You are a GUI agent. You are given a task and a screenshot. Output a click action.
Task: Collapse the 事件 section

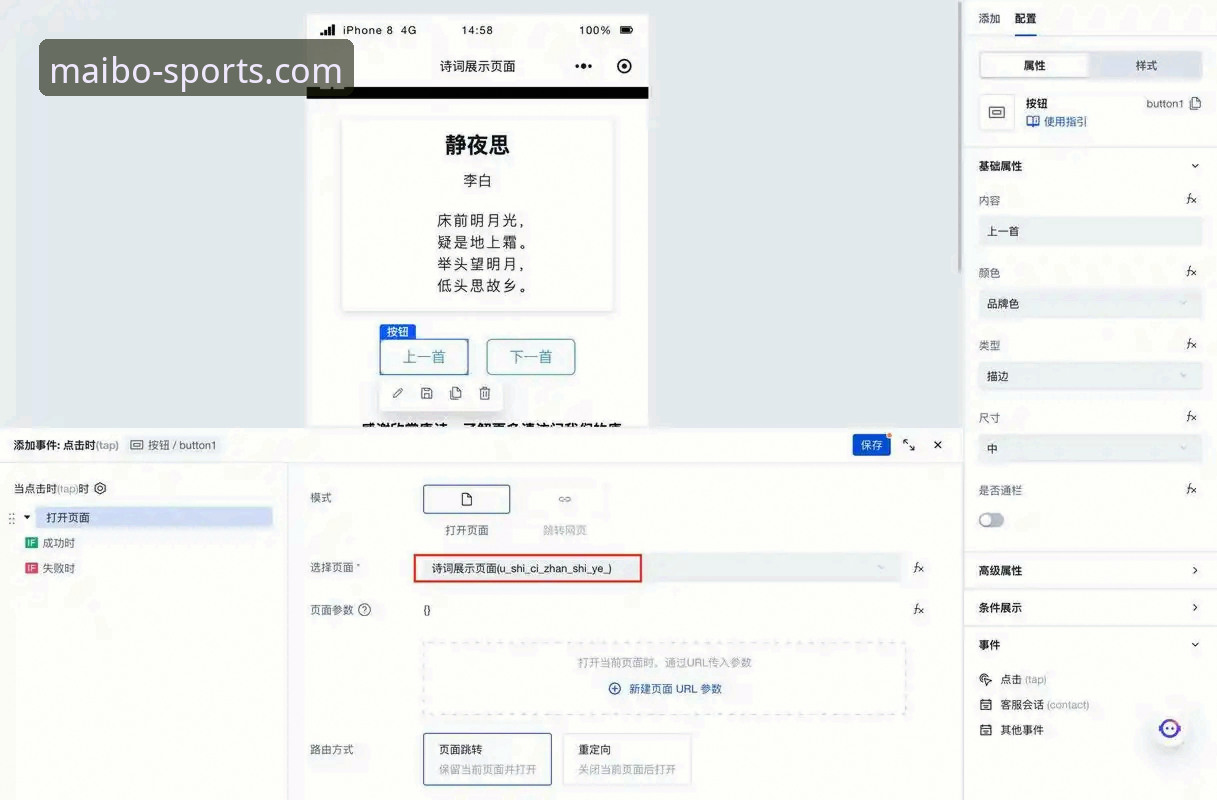pyautogui.click(x=1195, y=645)
